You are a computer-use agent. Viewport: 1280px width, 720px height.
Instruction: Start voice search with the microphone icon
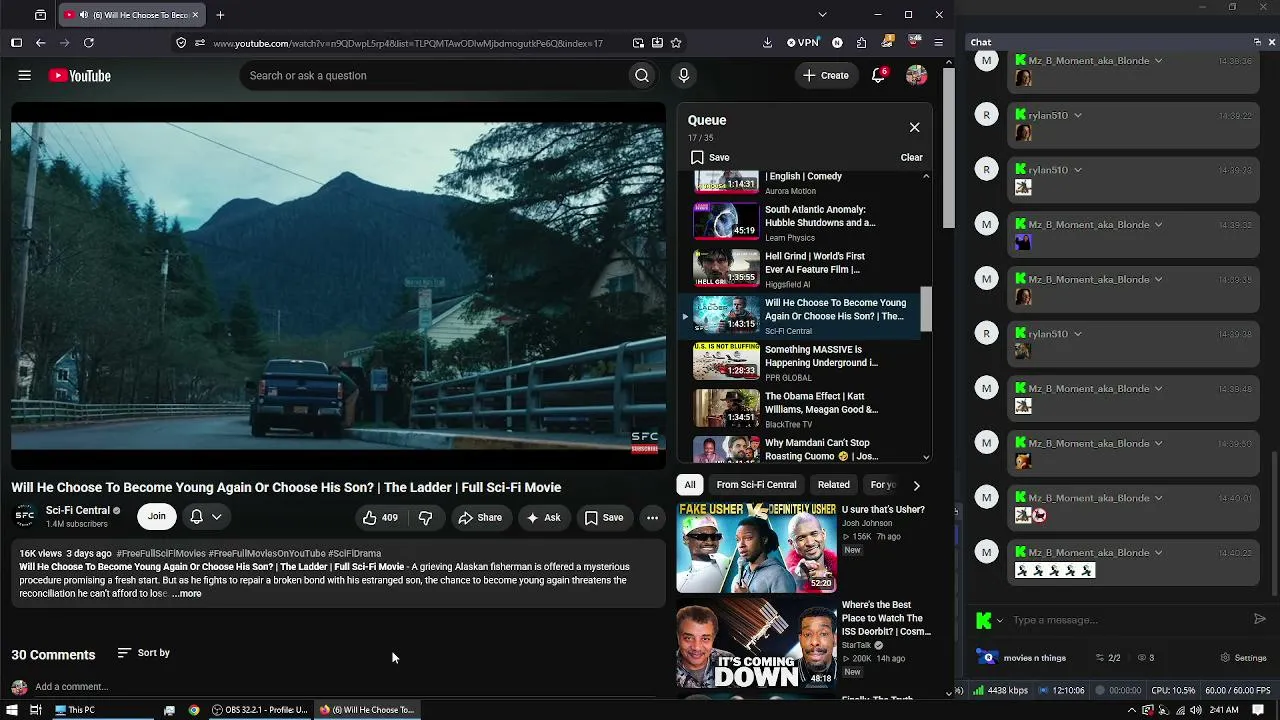pos(684,75)
